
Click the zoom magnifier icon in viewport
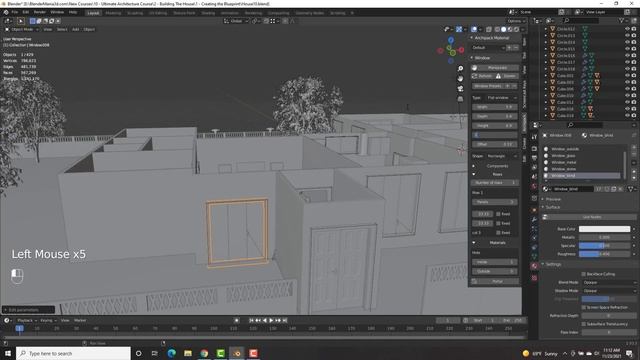click(x=460, y=69)
